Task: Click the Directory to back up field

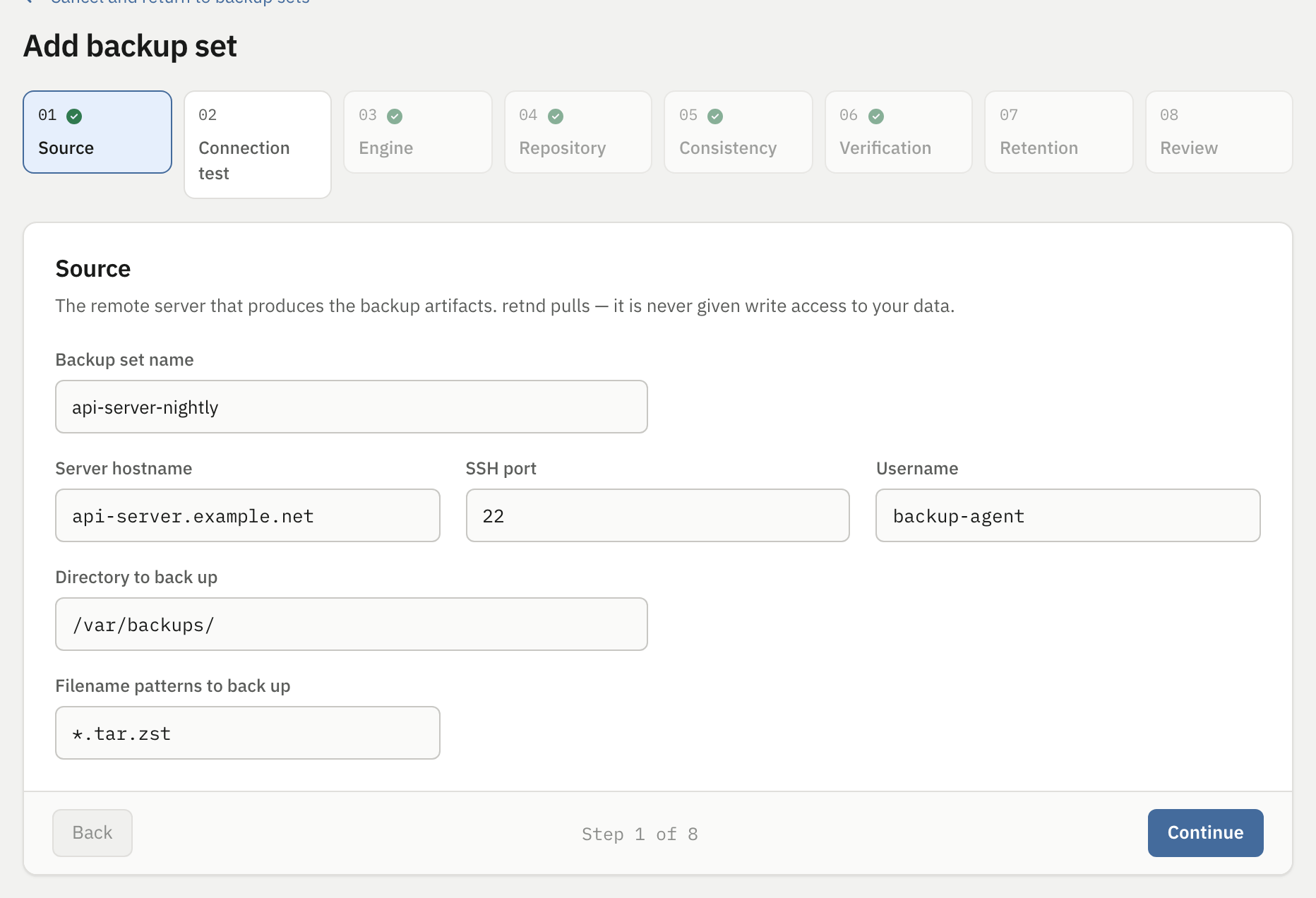Action: tap(352, 624)
